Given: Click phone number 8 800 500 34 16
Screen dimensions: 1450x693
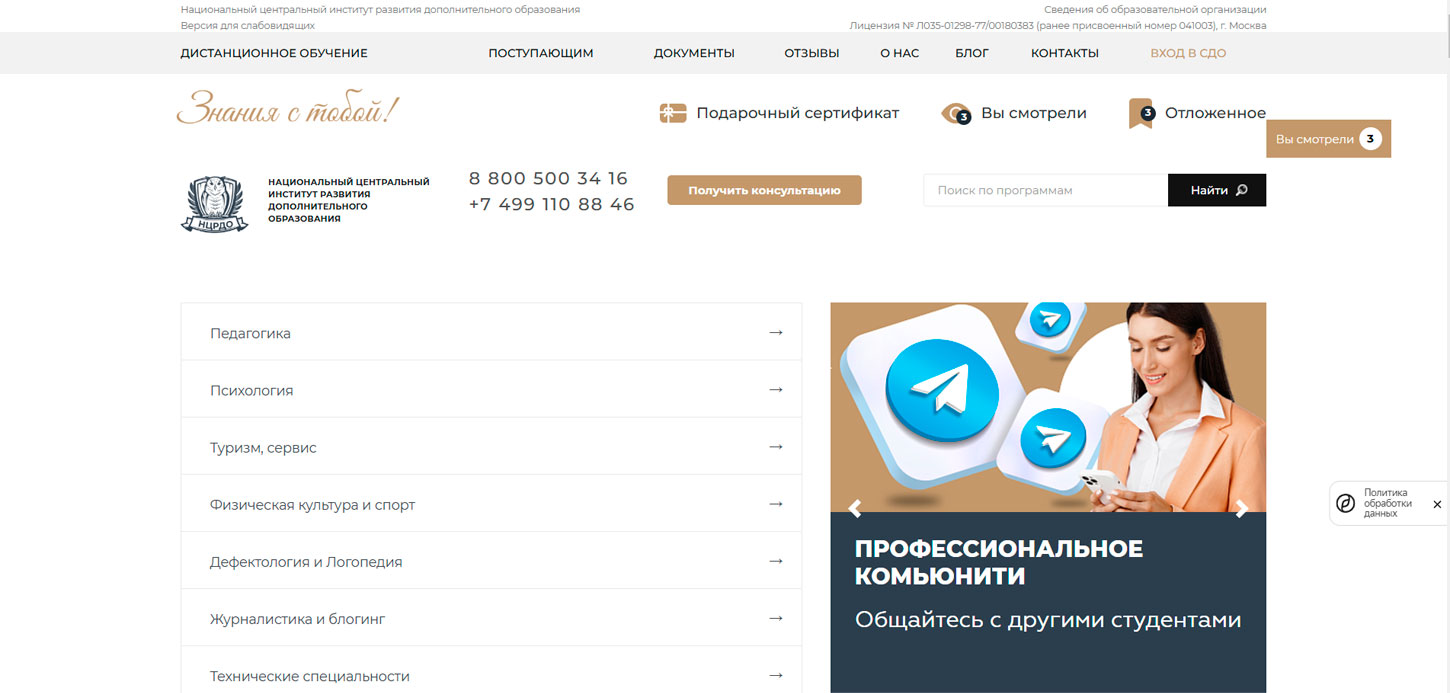Looking at the screenshot, I should click(548, 178).
